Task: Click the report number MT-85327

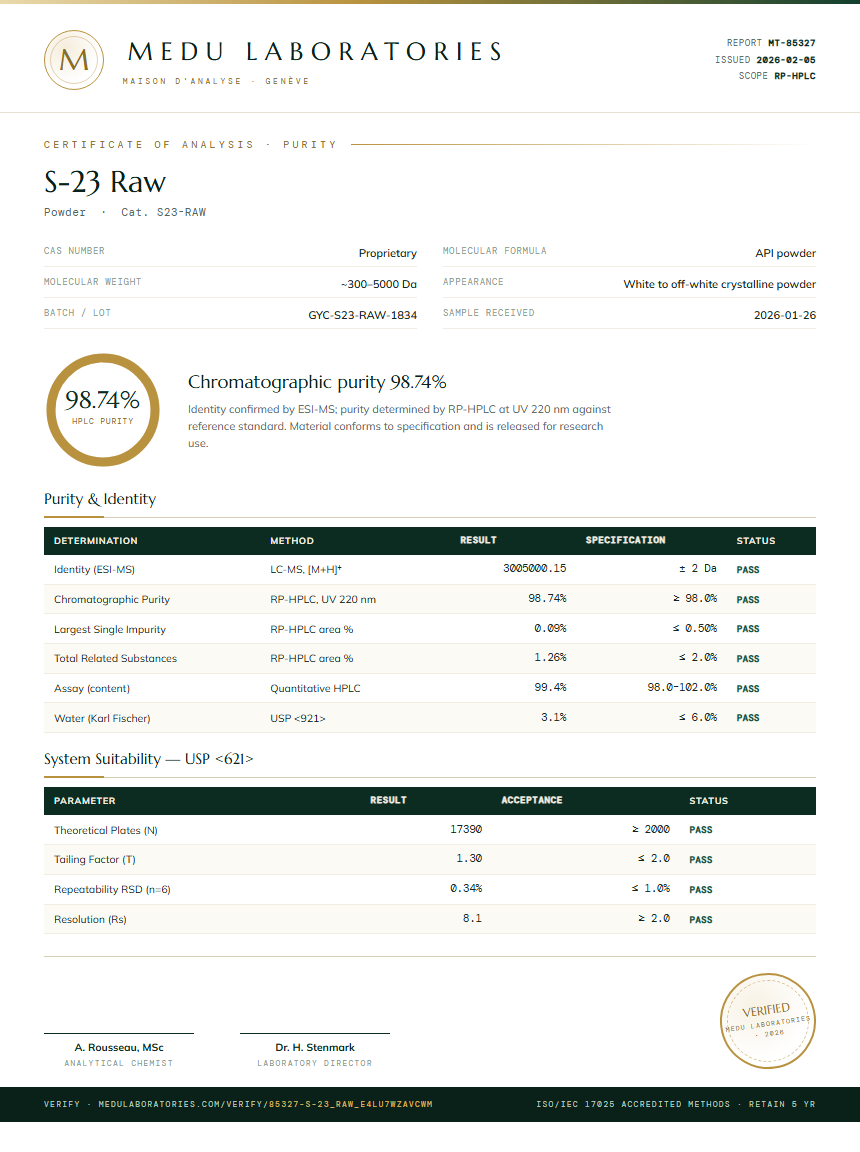Action: point(792,43)
